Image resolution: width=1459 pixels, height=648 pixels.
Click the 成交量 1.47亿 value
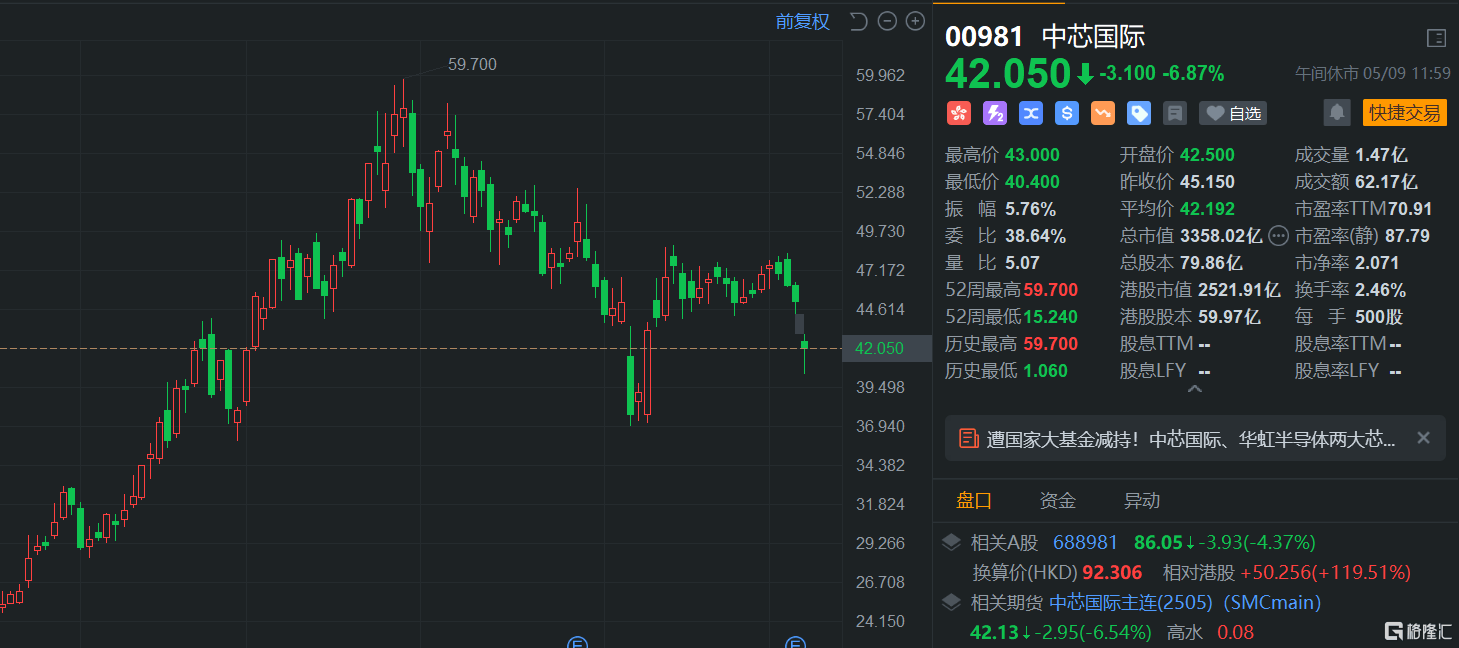pos(1381,155)
